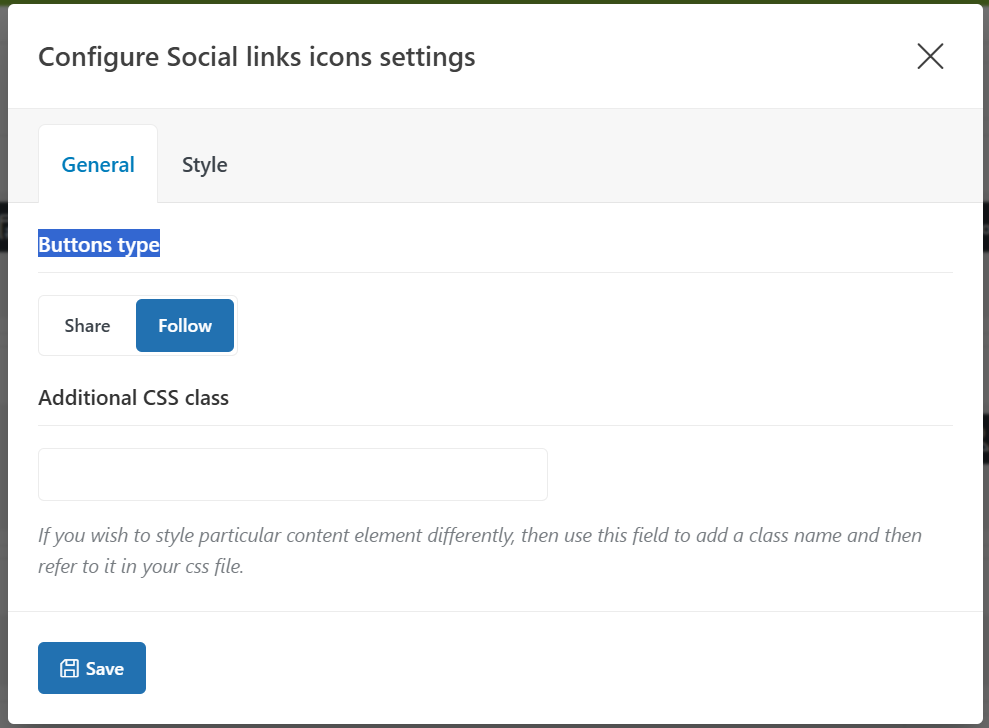Click the "Configure Social links icons settings" title
The image size is (989, 728).
(x=256, y=57)
